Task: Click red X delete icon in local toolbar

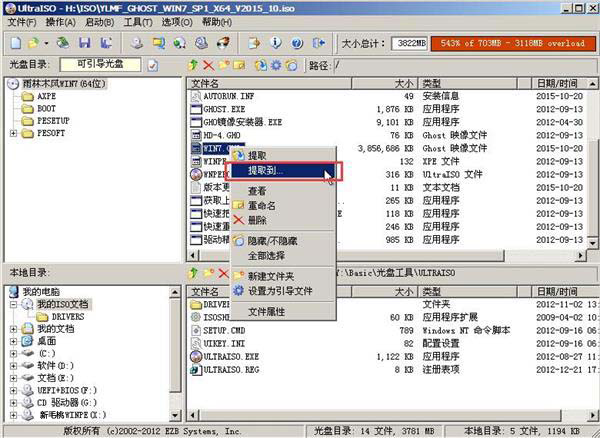Action: (x=223, y=273)
